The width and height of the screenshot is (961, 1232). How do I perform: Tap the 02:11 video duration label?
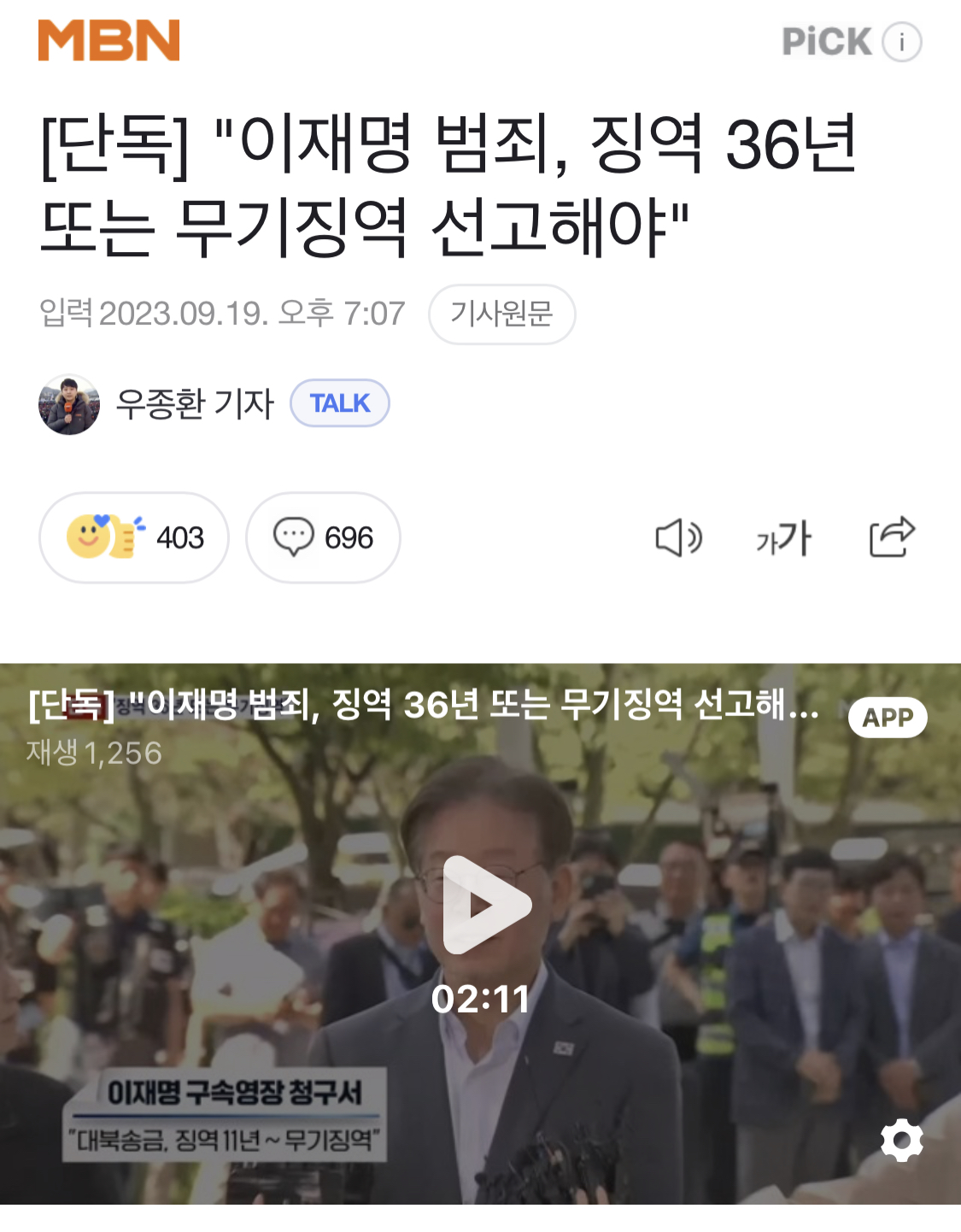click(x=481, y=999)
